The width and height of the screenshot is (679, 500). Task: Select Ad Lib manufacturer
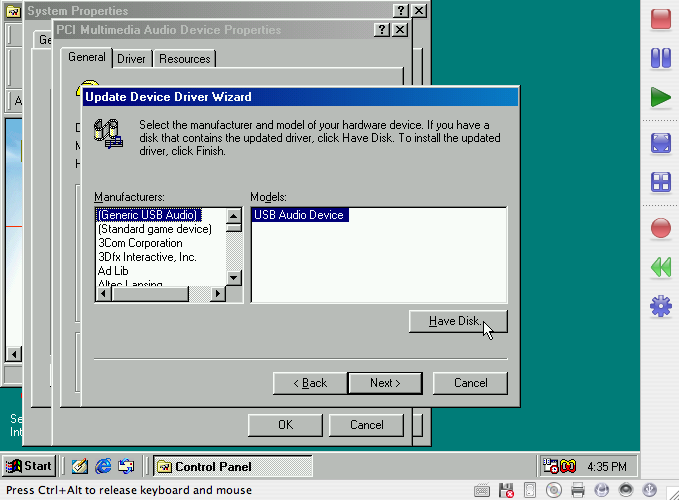pos(113,271)
